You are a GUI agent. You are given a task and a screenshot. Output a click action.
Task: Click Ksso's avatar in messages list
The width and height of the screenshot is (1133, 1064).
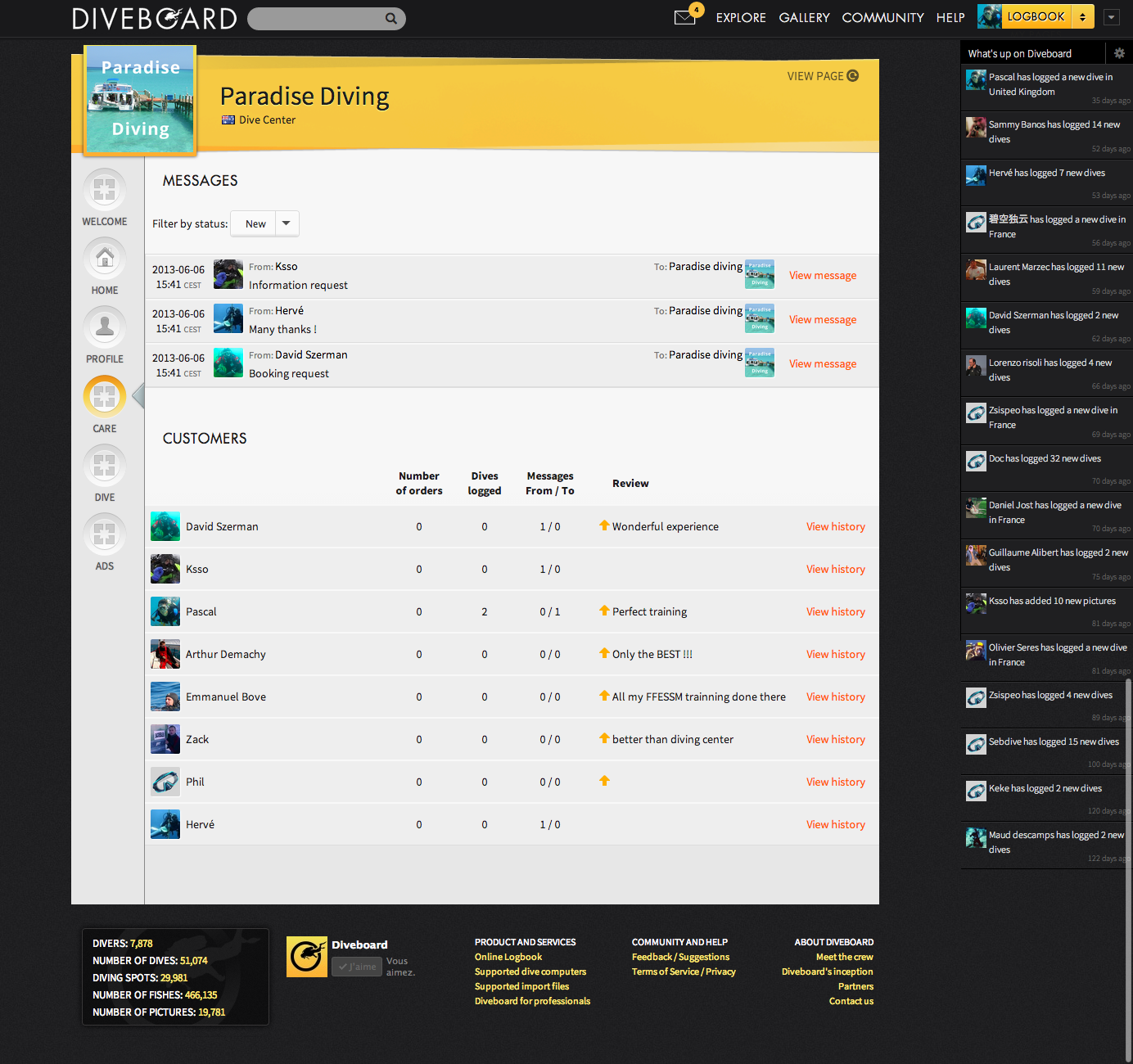click(228, 274)
